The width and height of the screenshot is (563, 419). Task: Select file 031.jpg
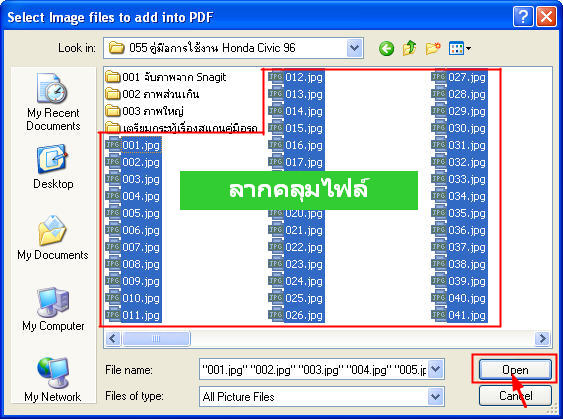[459, 145]
